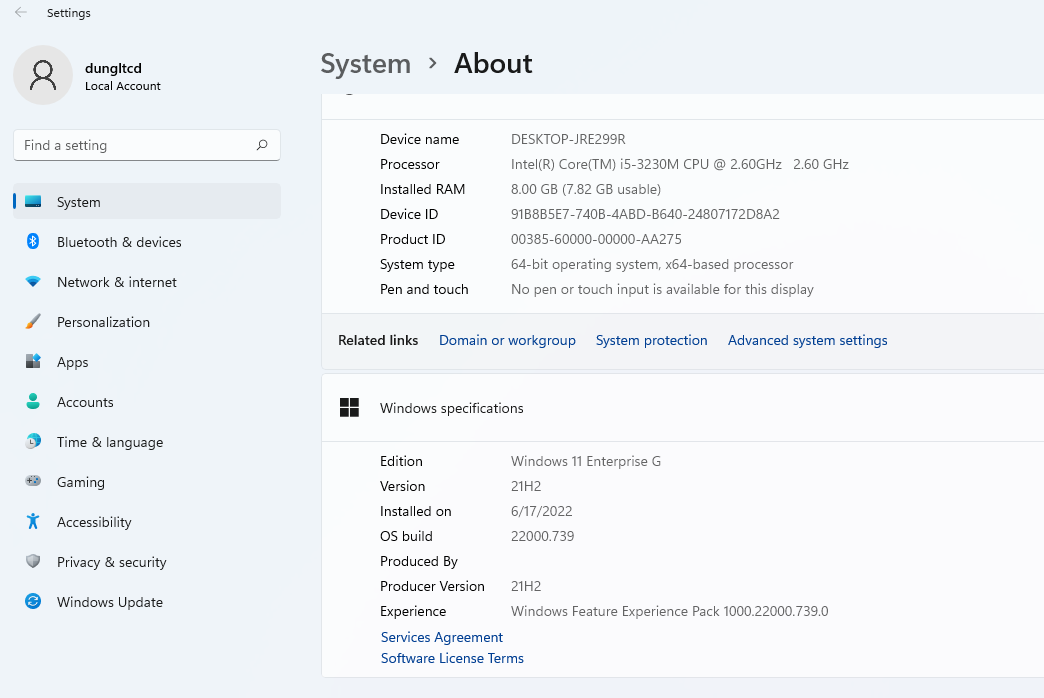Click the Windows logo in specifications header
The image size is (1044, 698).
click(349, 408)
